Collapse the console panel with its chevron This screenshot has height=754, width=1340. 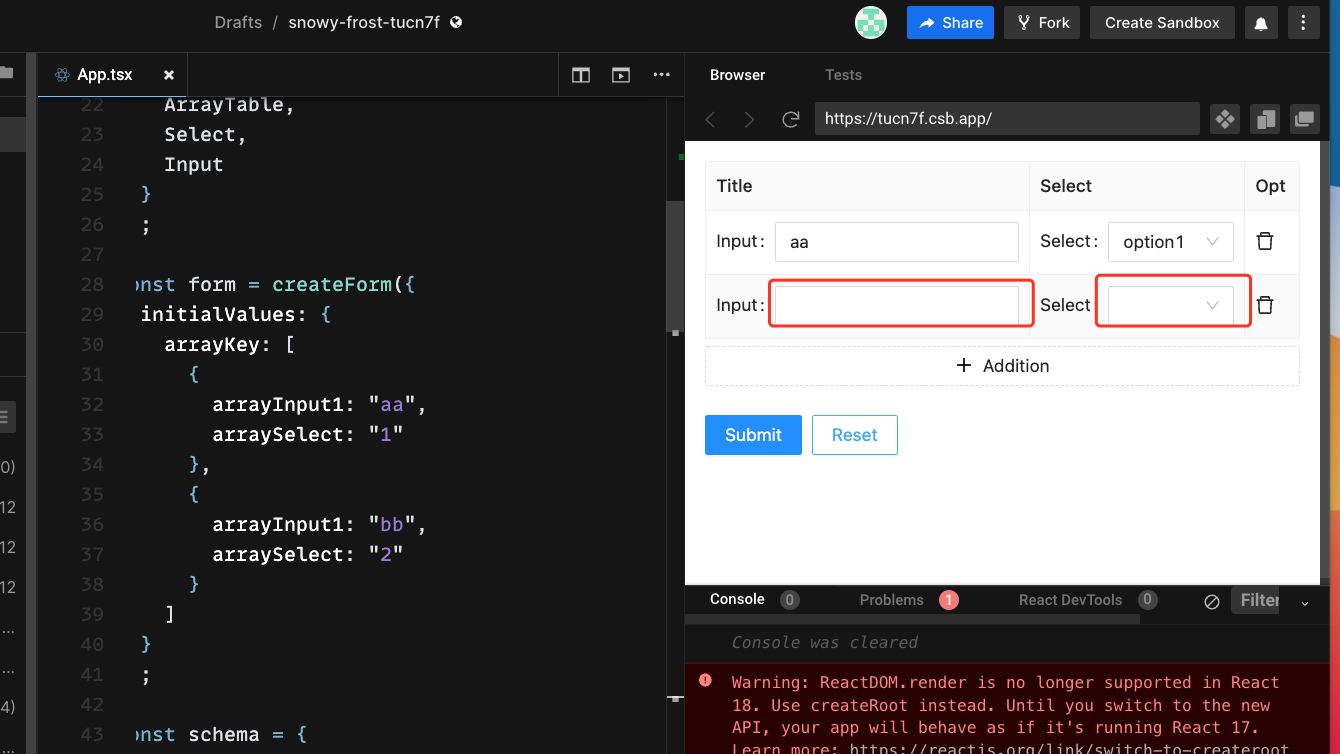tap(1304, 604)
